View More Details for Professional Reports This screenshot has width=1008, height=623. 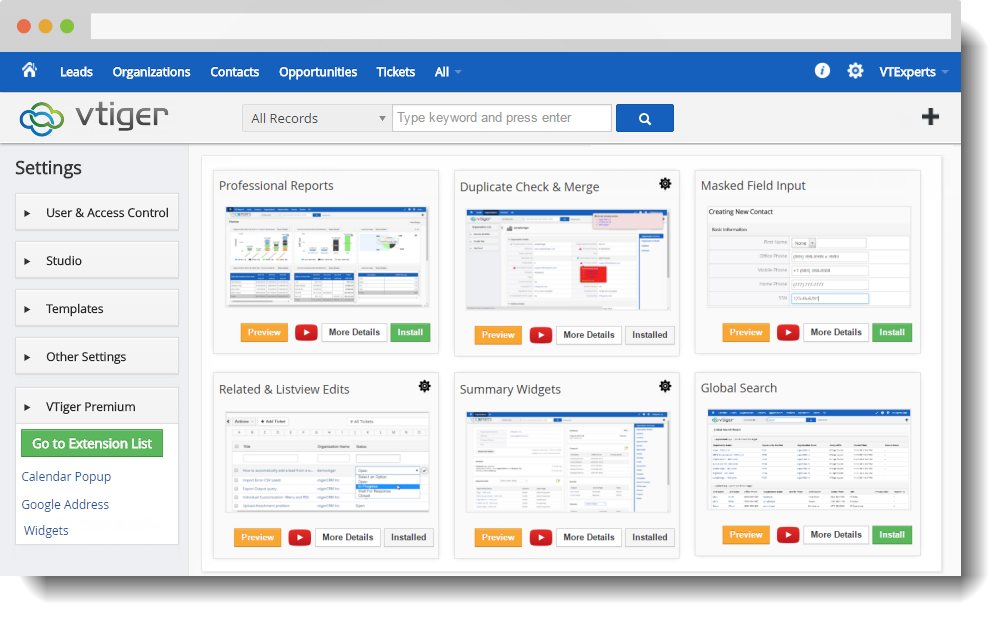354,332
